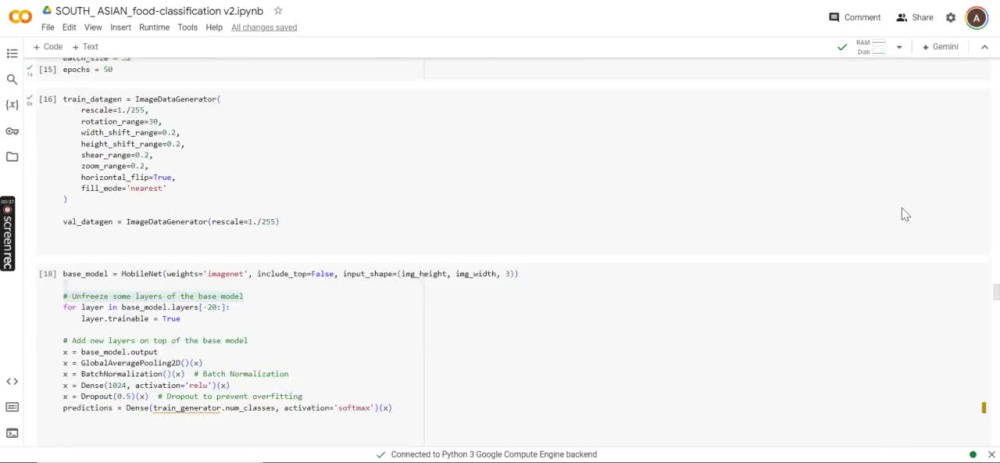Click the line 'rotation_range=30,'
The image size is (1000, 463).
pyautogui.click(x=121, y=122)
